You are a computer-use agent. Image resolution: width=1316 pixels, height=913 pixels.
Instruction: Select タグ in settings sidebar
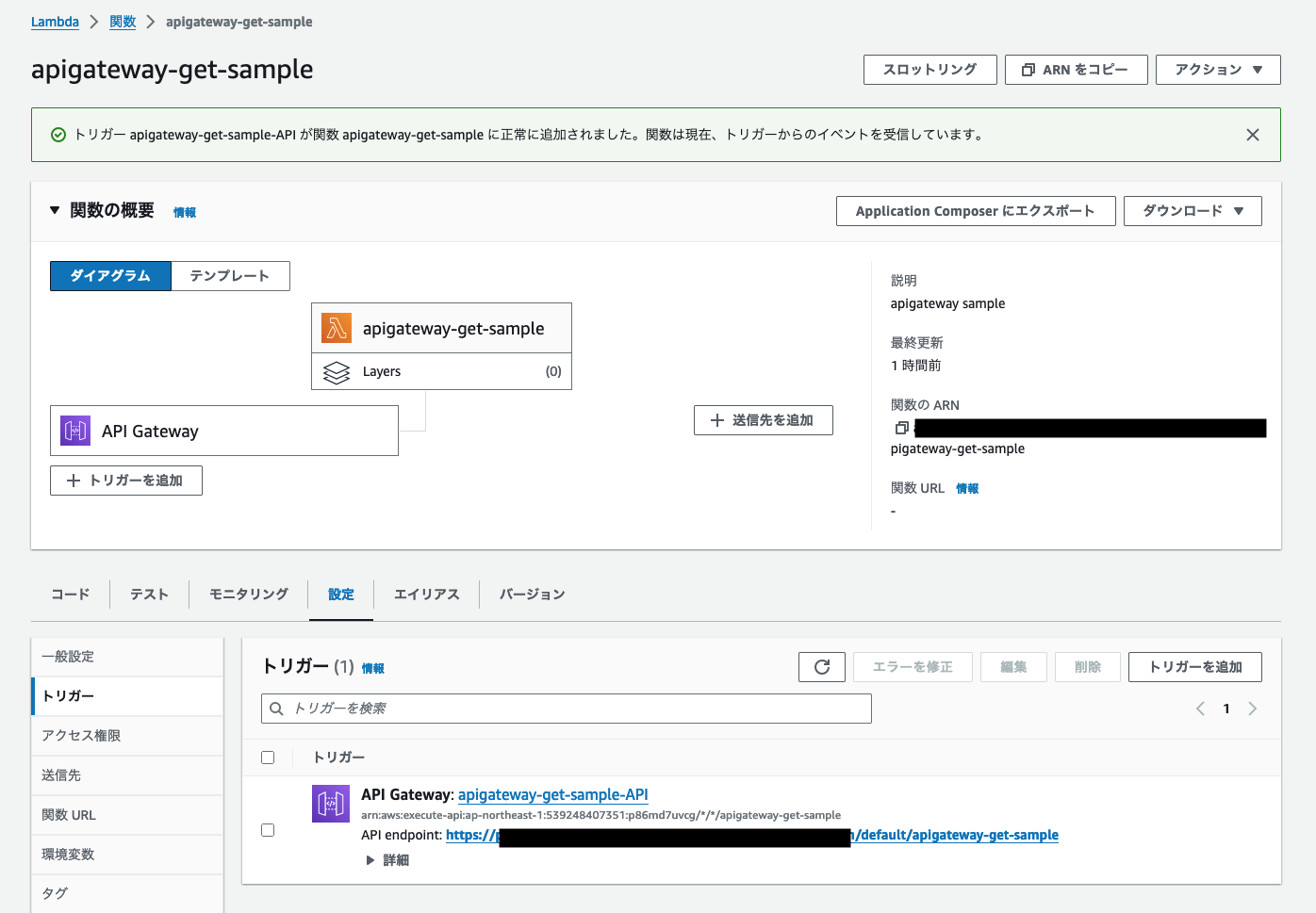coord(127,893)
